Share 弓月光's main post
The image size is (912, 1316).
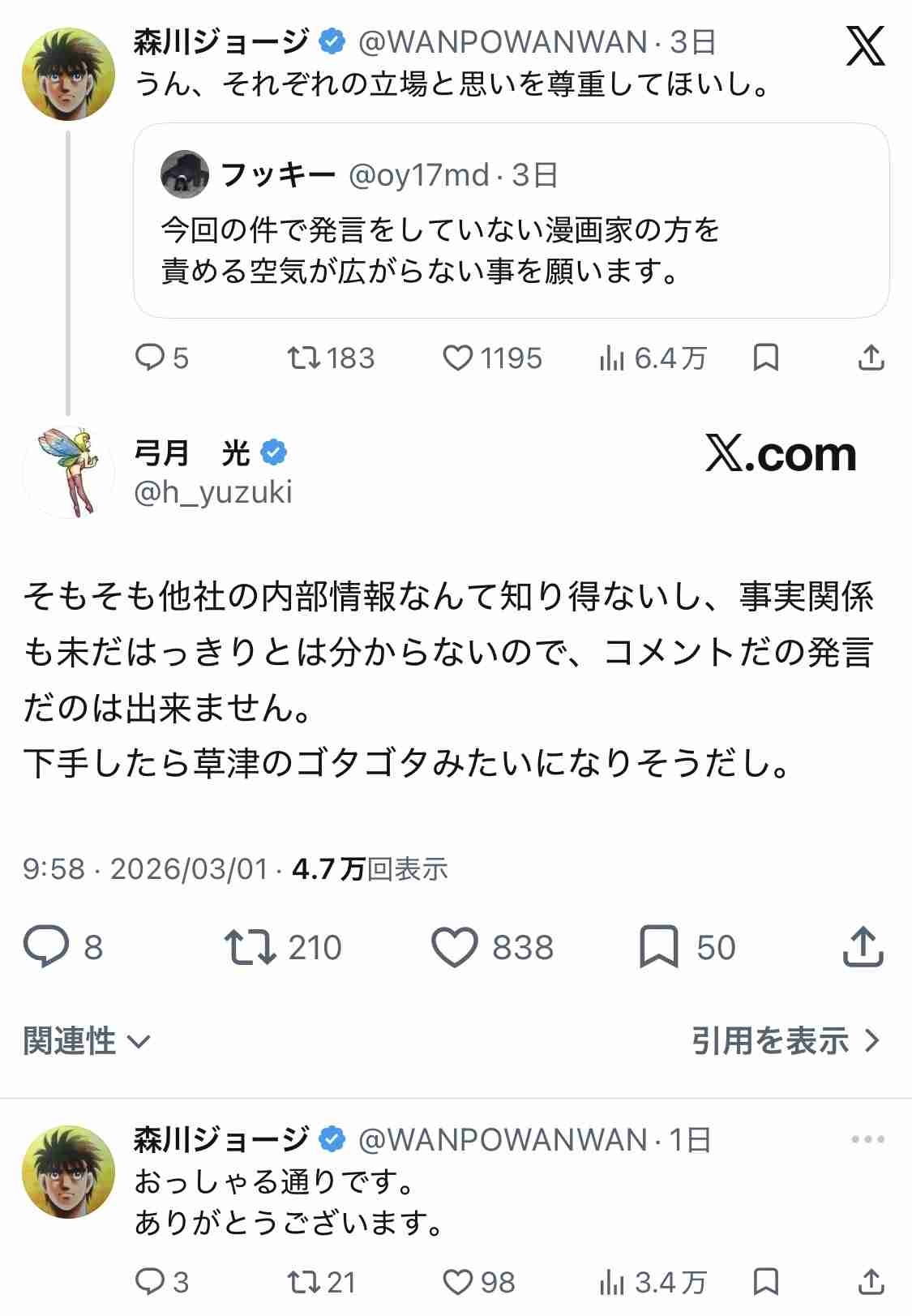(x=863, y=947)
